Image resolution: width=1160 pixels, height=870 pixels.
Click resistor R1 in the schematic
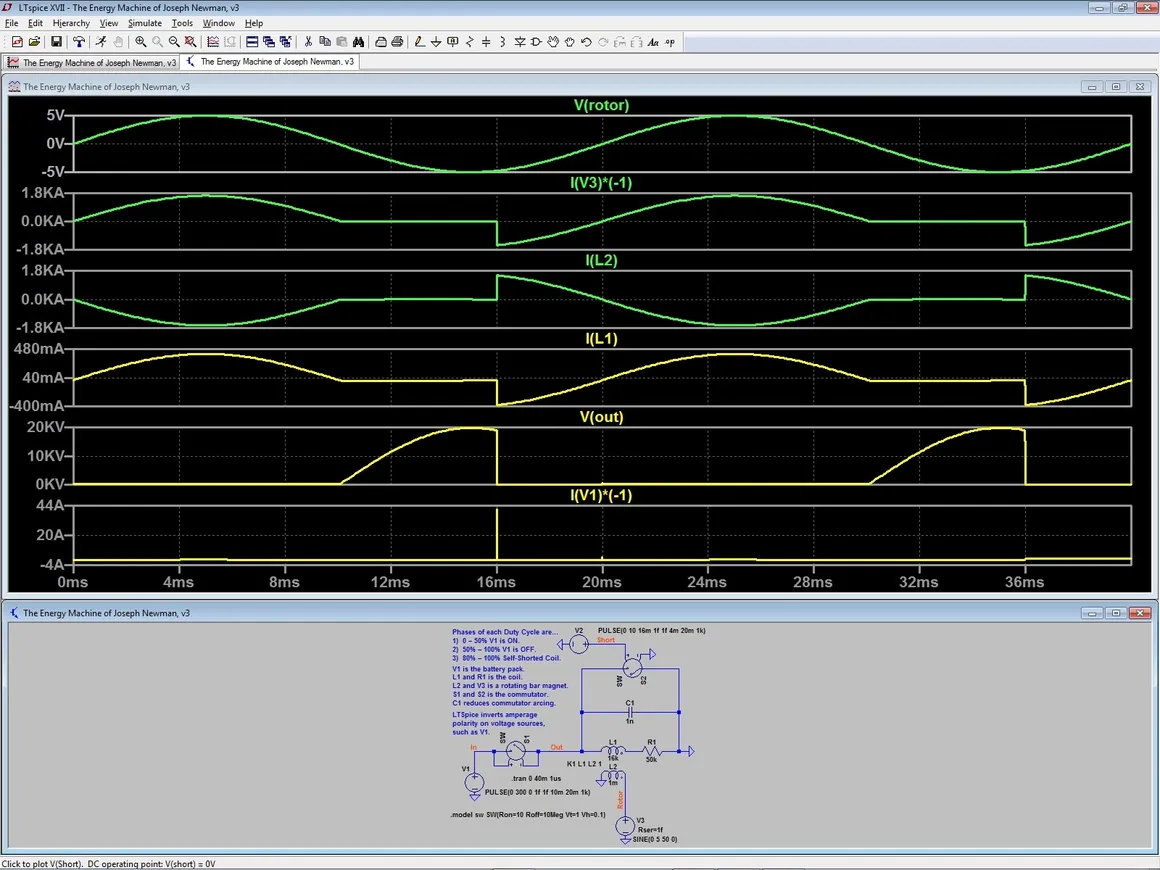[x=651, y=751]
